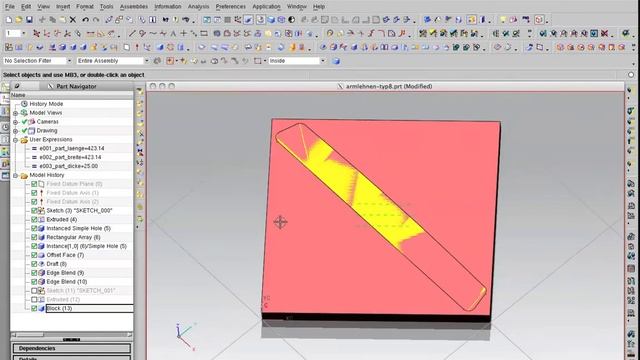
Task: Click the Part Navigator horizontal scrollbar
Action: point(72,335)
